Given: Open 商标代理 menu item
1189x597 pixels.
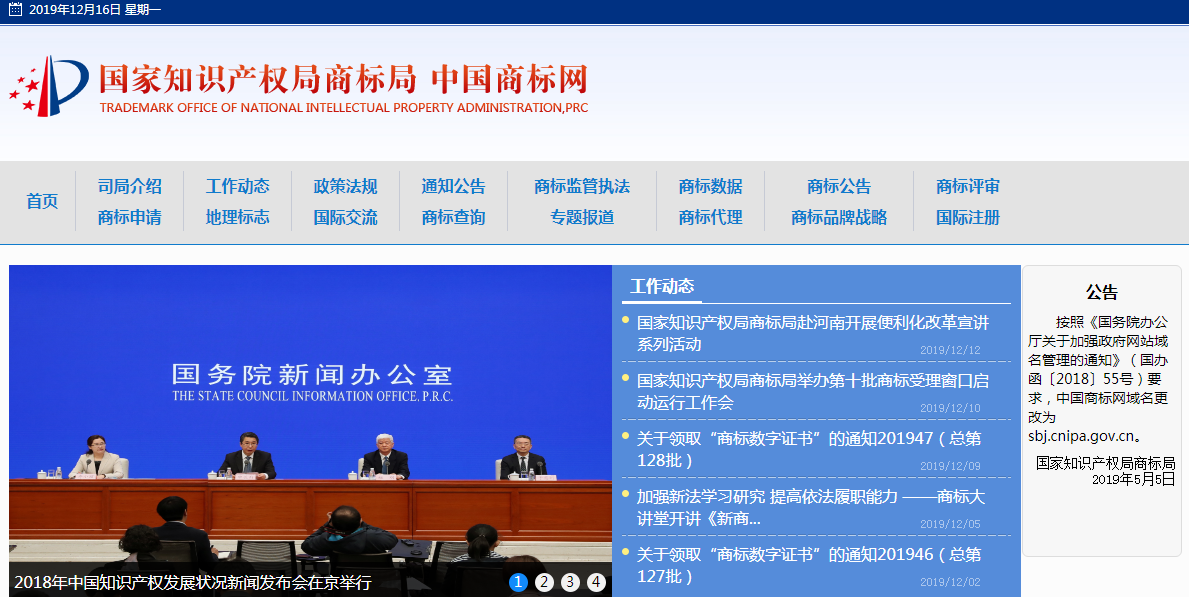Looking at the screenshot, I should [711, 217].
